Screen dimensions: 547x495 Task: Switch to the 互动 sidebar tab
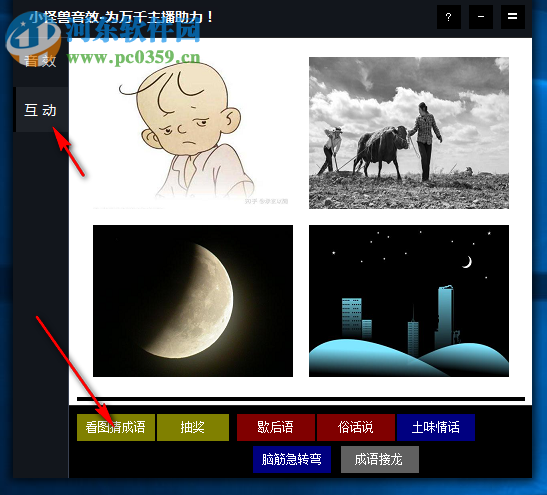(40, 110)
